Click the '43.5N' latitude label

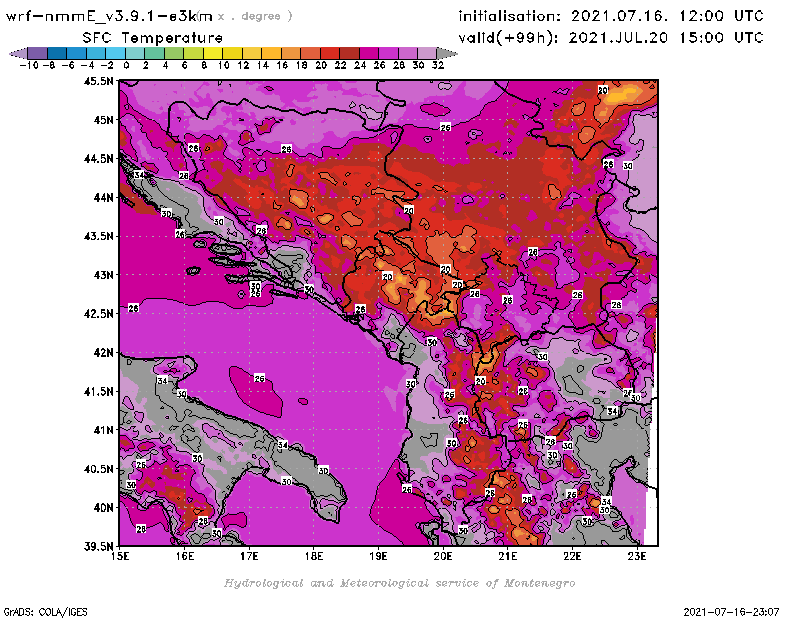point(99,236)
